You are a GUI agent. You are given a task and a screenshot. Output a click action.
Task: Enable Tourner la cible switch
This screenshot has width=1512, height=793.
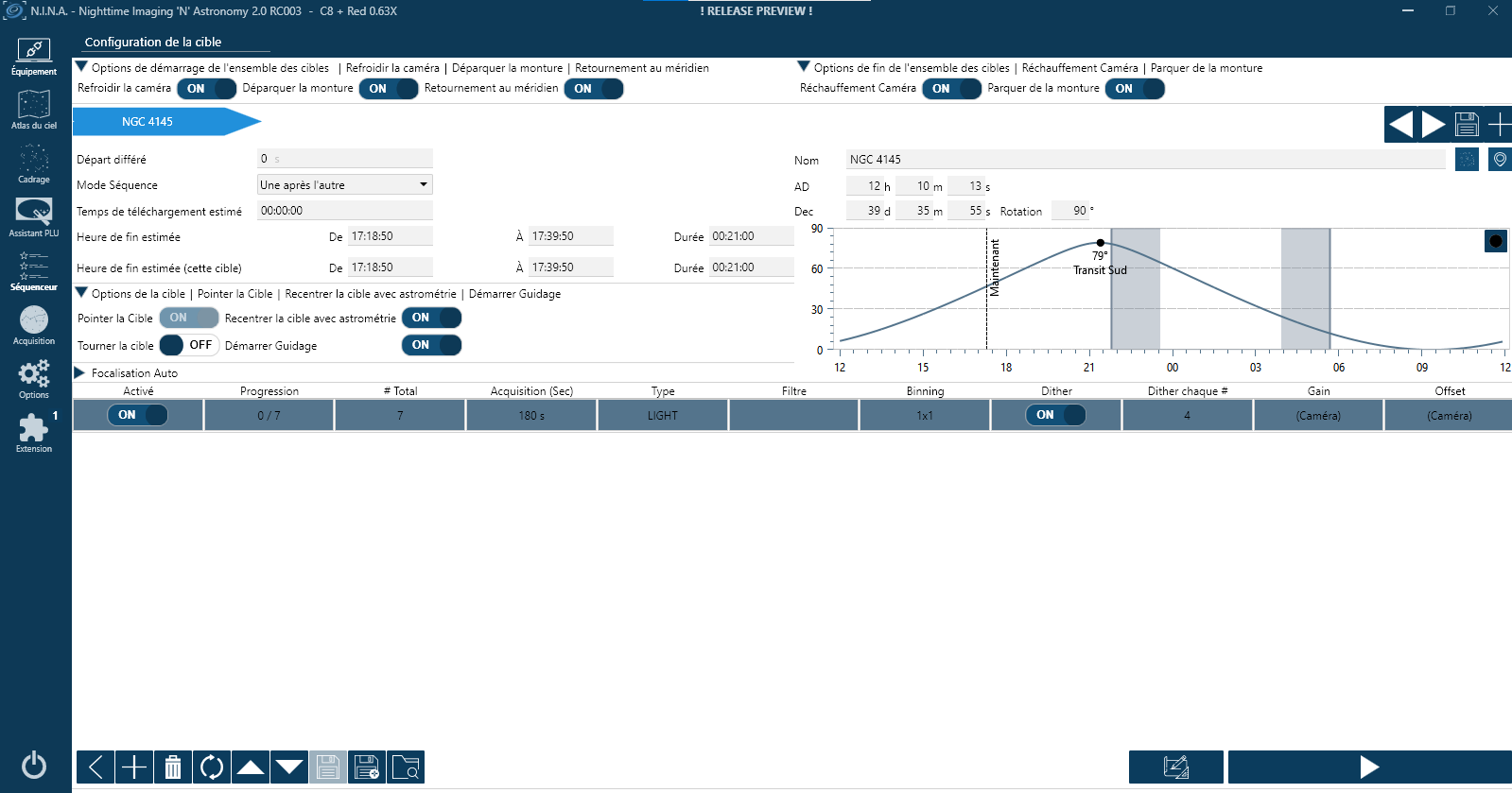189,345
